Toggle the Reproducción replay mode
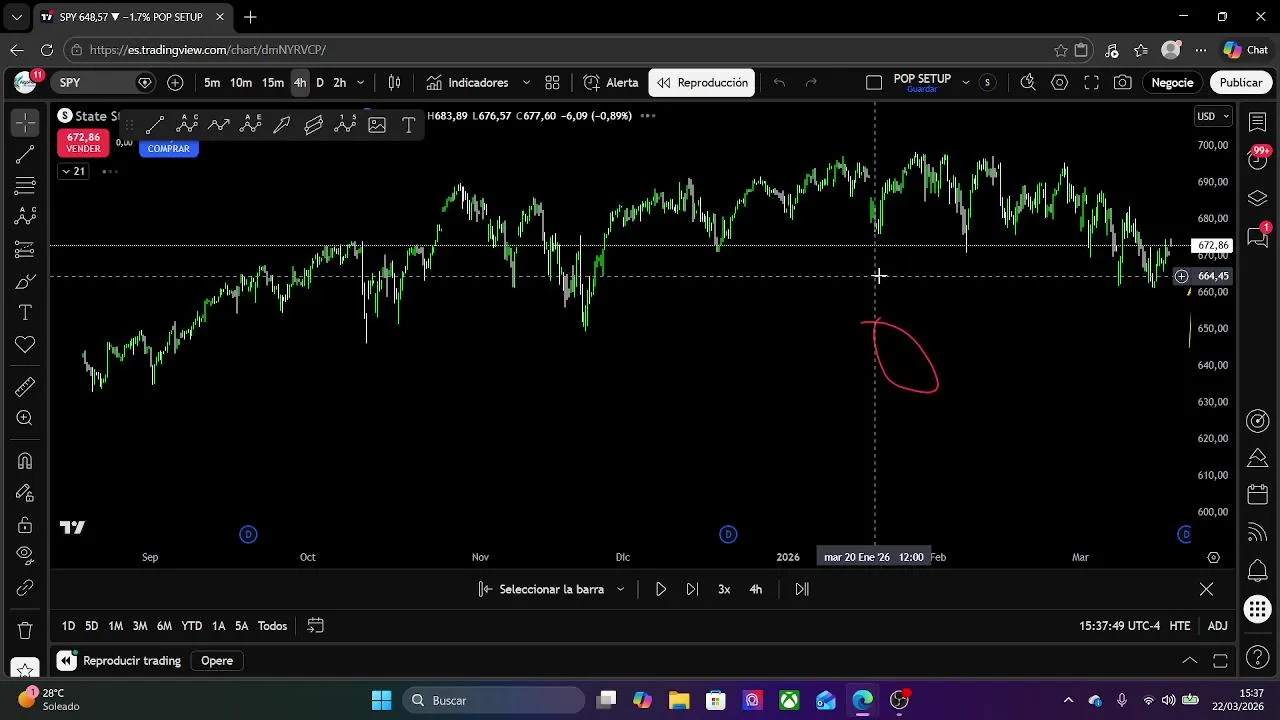1280x720 pixels. (x=702, y=83)
